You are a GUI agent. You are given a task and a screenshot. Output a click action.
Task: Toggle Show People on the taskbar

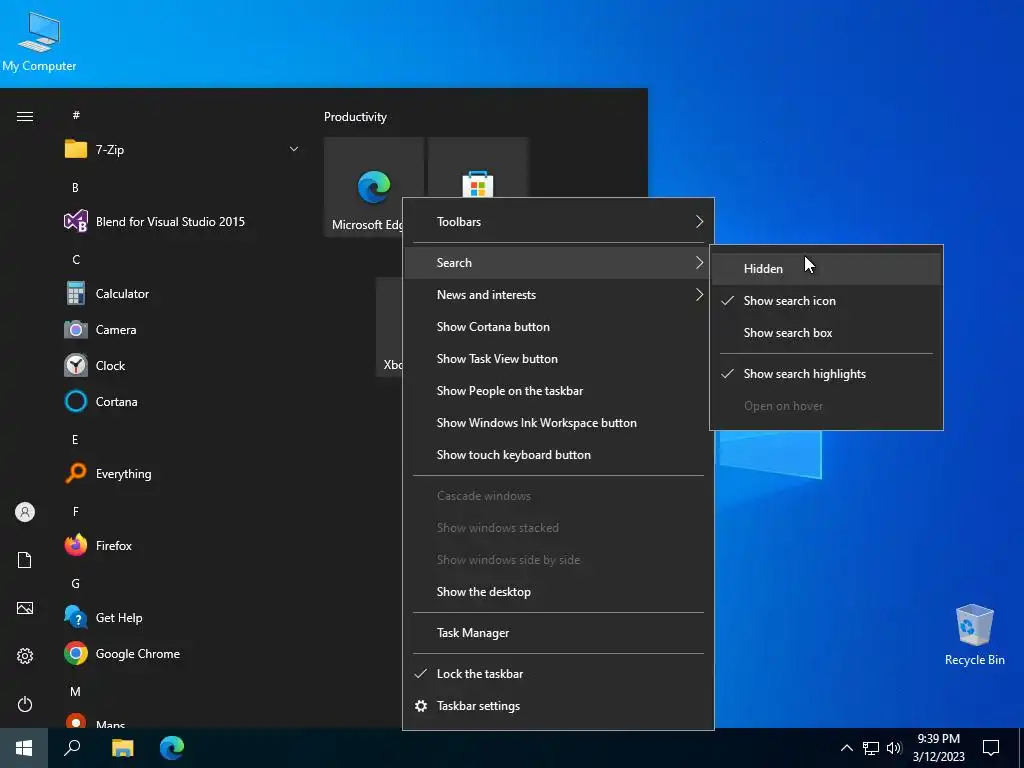point(558,391)
